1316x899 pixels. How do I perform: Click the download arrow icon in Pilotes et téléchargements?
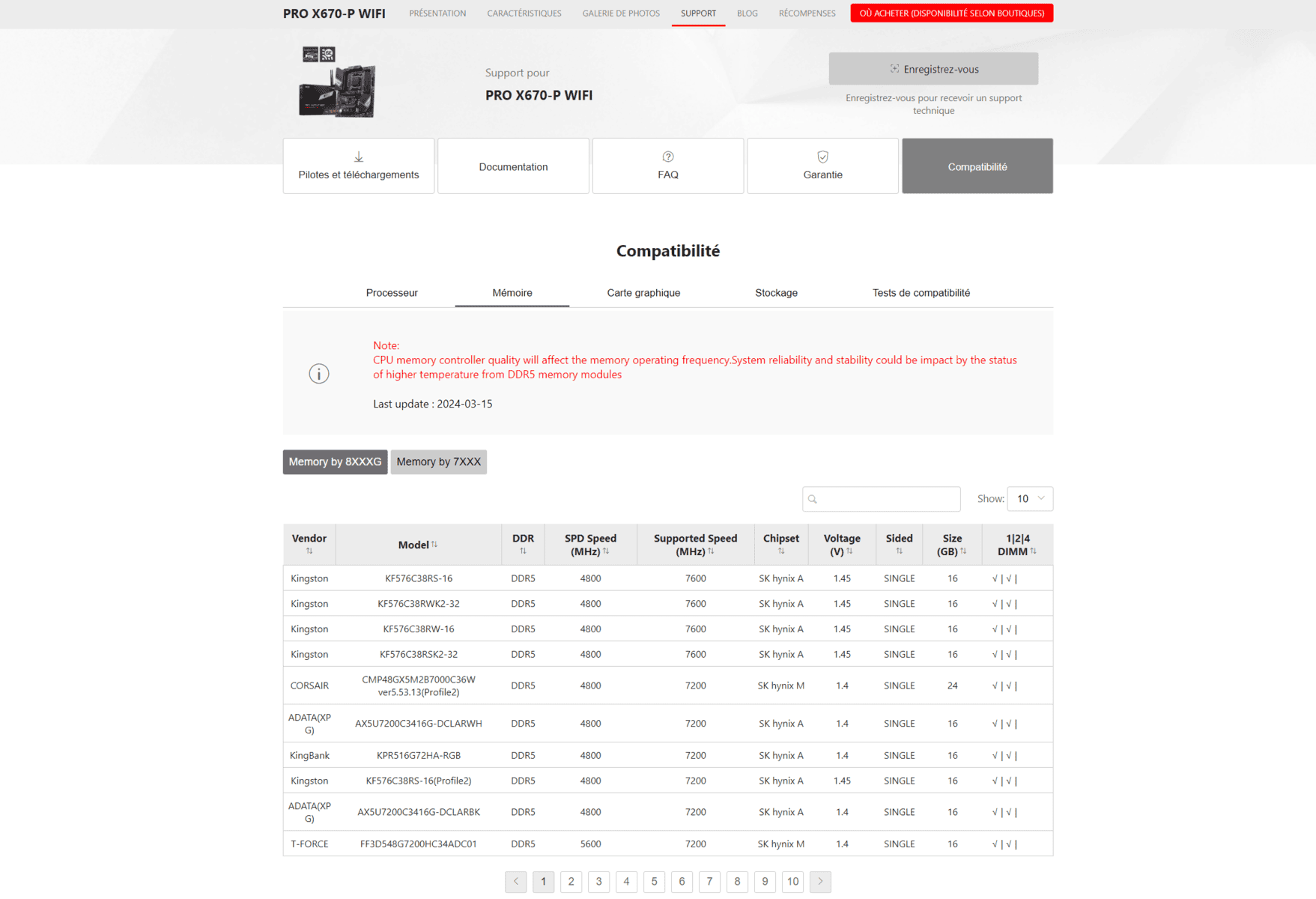pos(359,157)
